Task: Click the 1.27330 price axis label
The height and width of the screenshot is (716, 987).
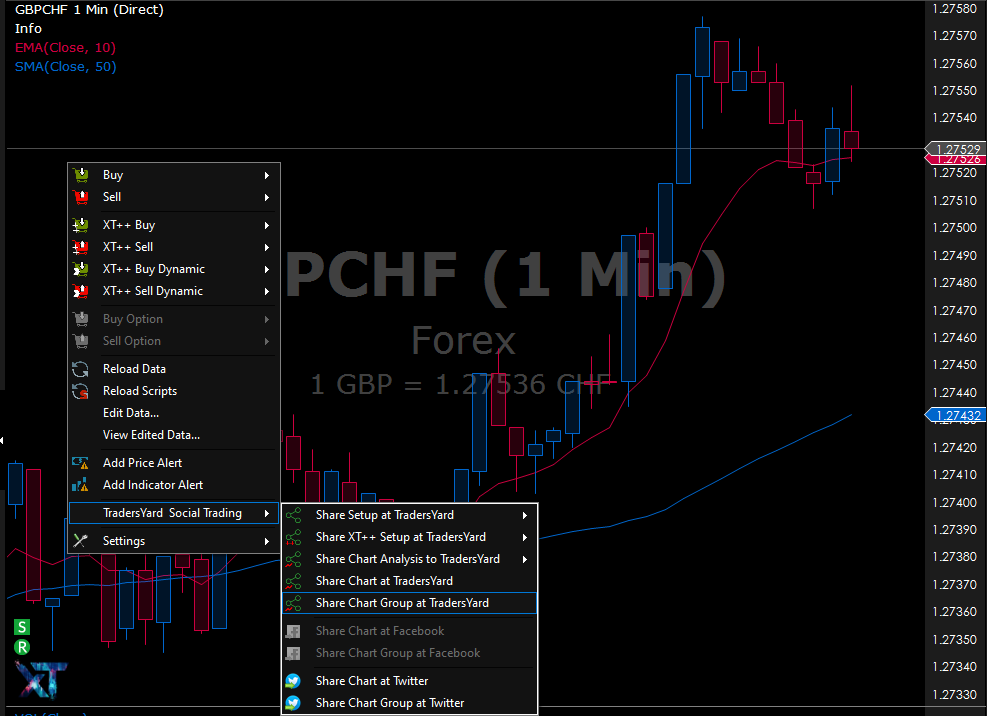Action: pos(955,694)
